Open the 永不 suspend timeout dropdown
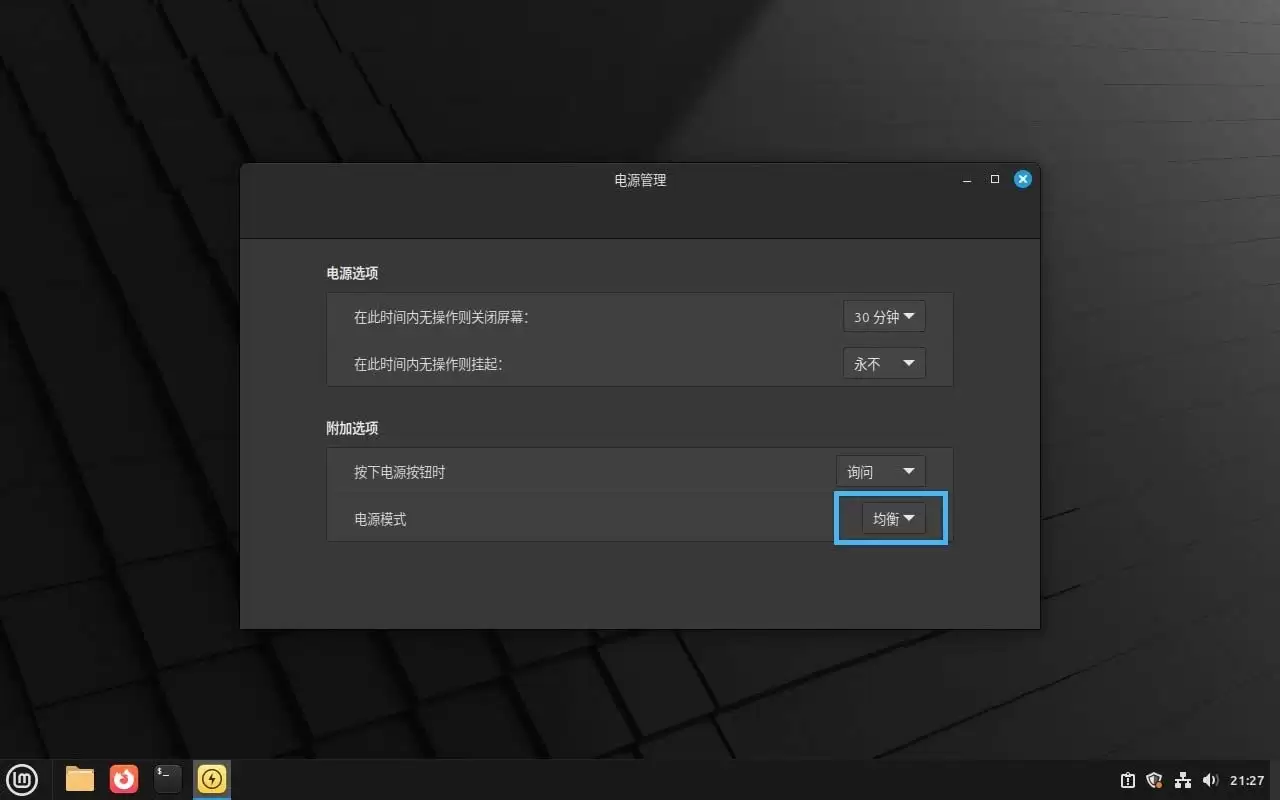This screenshot has height=800, width=1280. tap(884, 363)
